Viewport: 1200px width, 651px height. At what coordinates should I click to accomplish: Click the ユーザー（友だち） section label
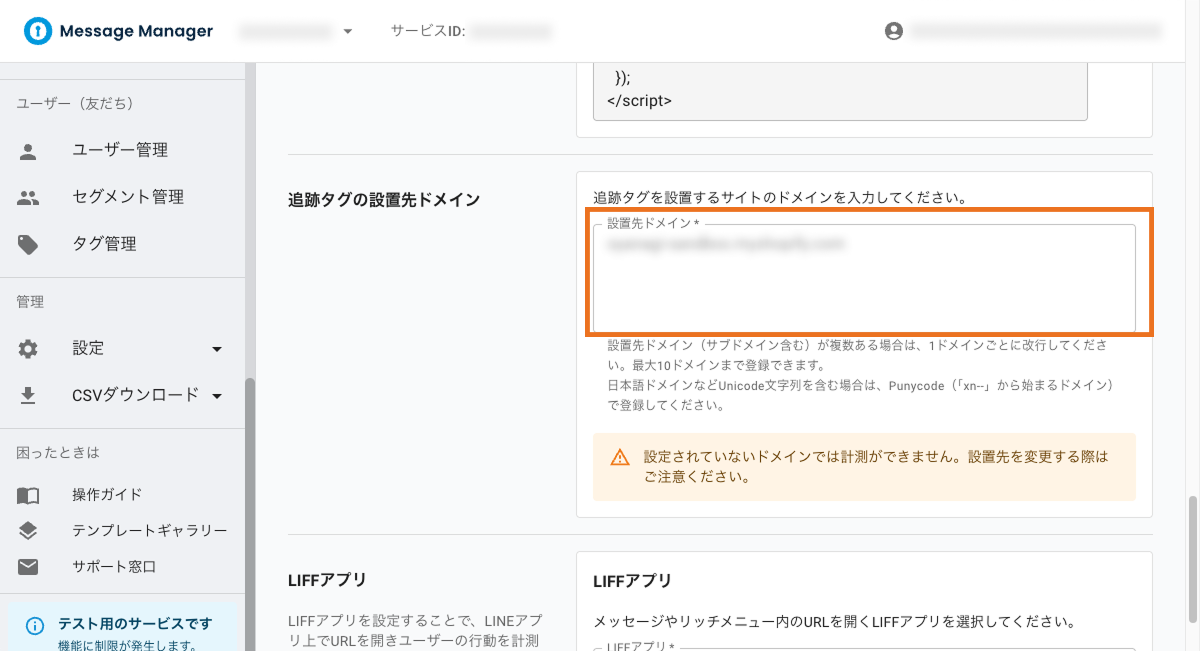tap(75, 103)
